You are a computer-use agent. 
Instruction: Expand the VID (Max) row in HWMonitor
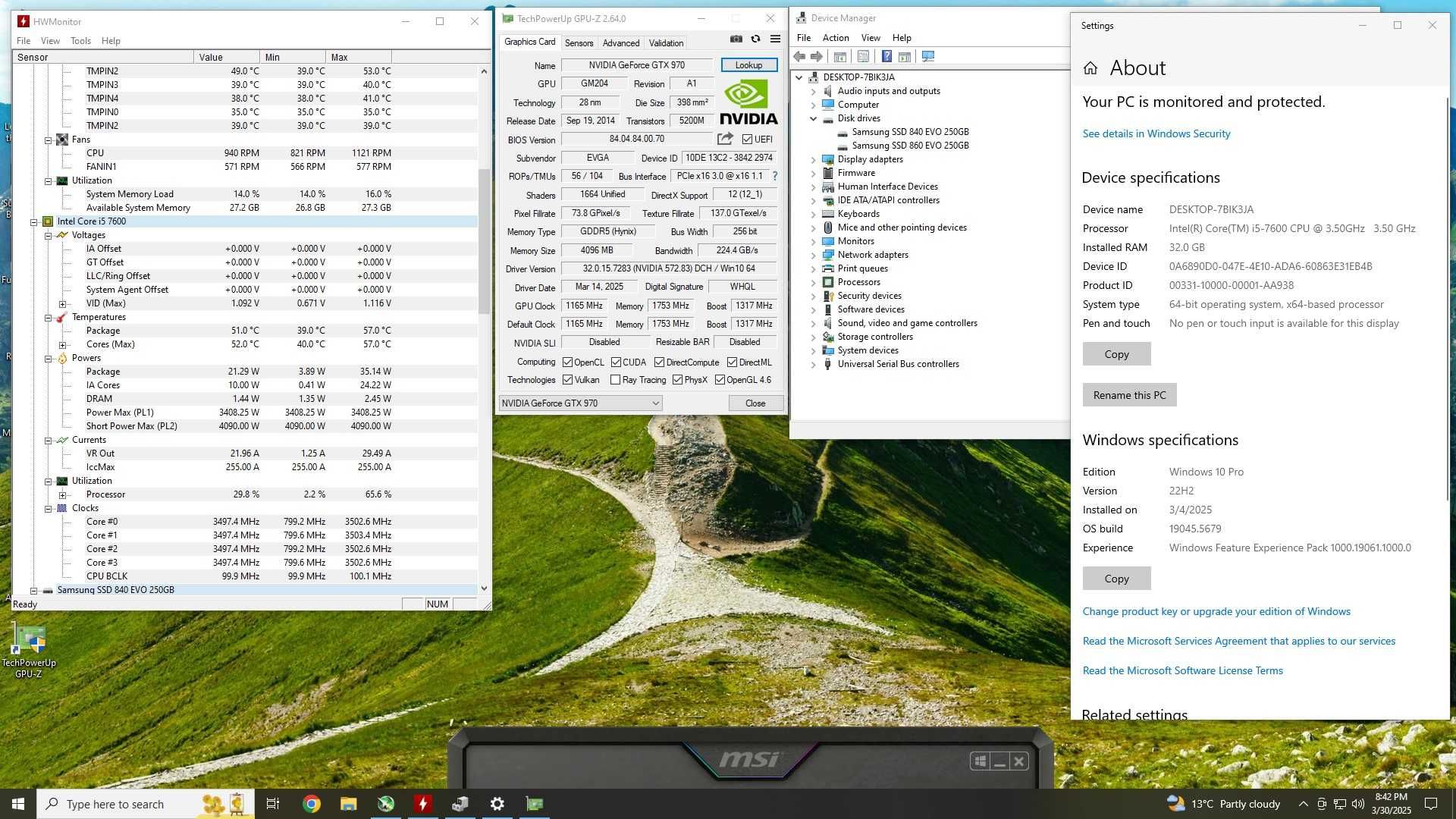click(x=62, y=304)
